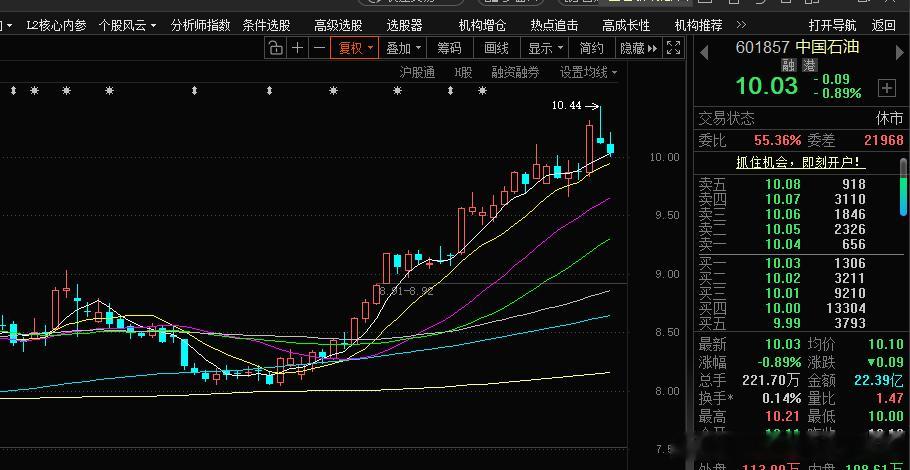This screenshot has height=470, width=910.
Task: Click the 港 Hong Kong badge
Action: tap(809, 66)
